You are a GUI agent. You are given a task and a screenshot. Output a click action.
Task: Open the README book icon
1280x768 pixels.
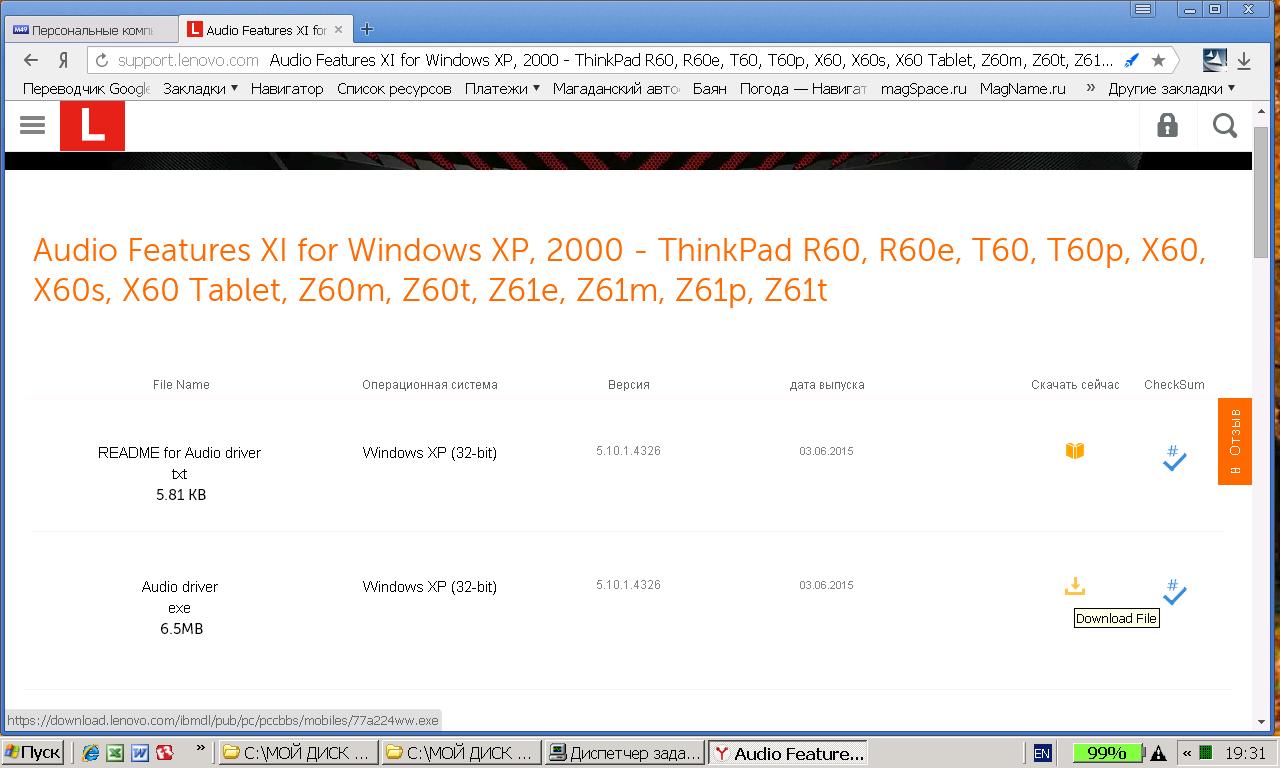click(1075, 451)
